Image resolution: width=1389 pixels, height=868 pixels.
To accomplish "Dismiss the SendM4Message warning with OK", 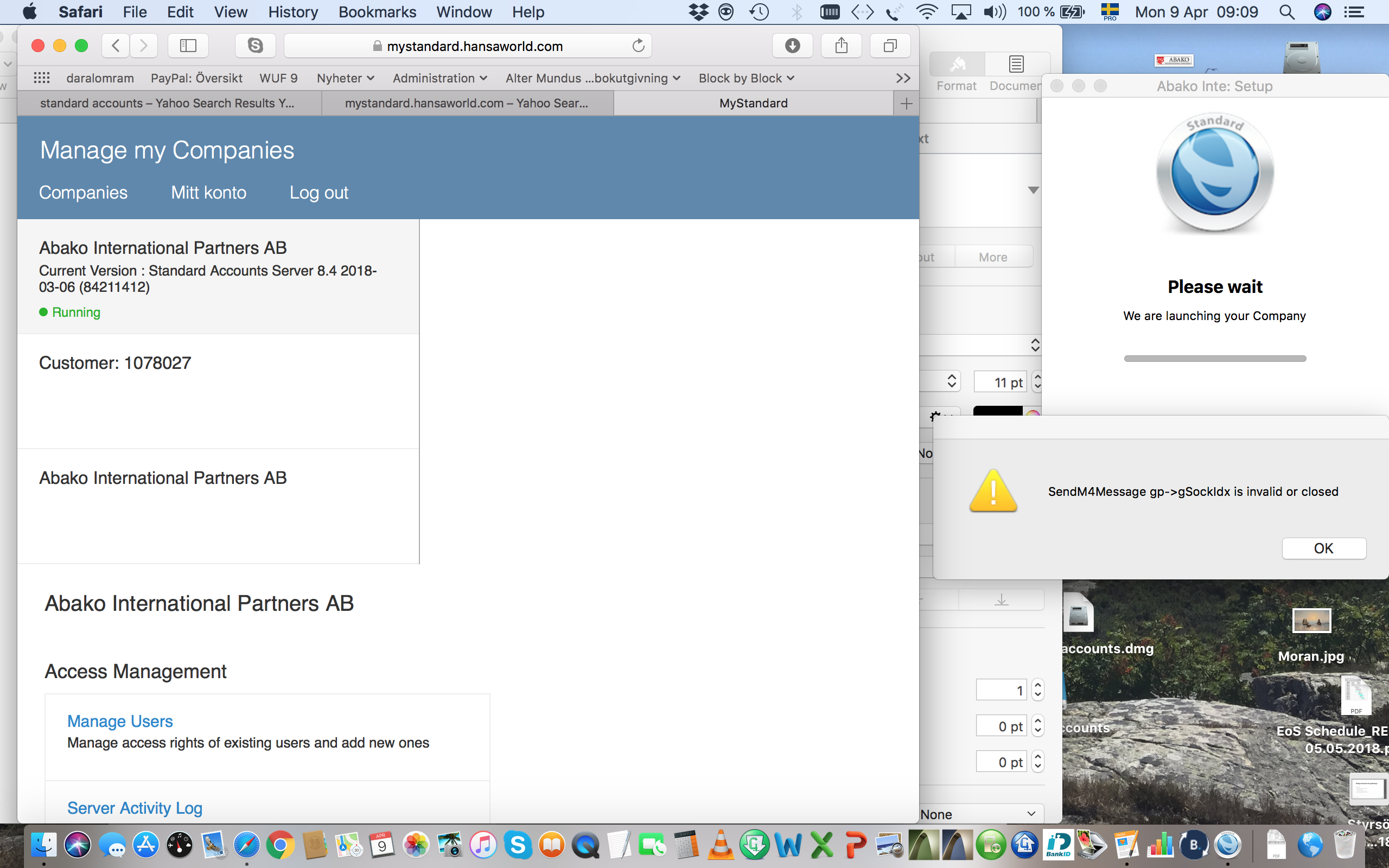I will [1323, 548].
